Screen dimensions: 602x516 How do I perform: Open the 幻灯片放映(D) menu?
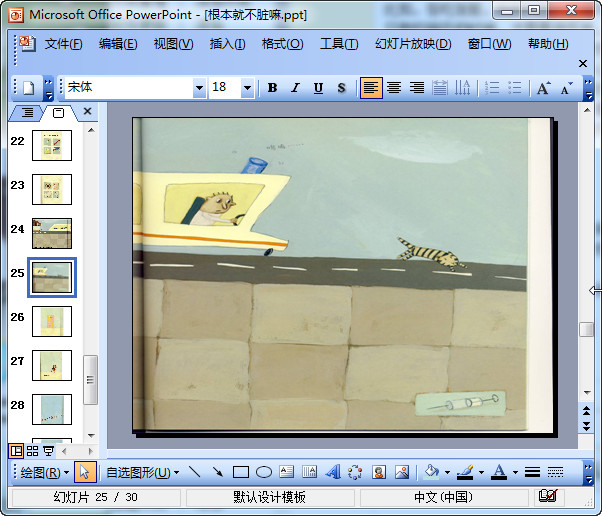(413, 44)
